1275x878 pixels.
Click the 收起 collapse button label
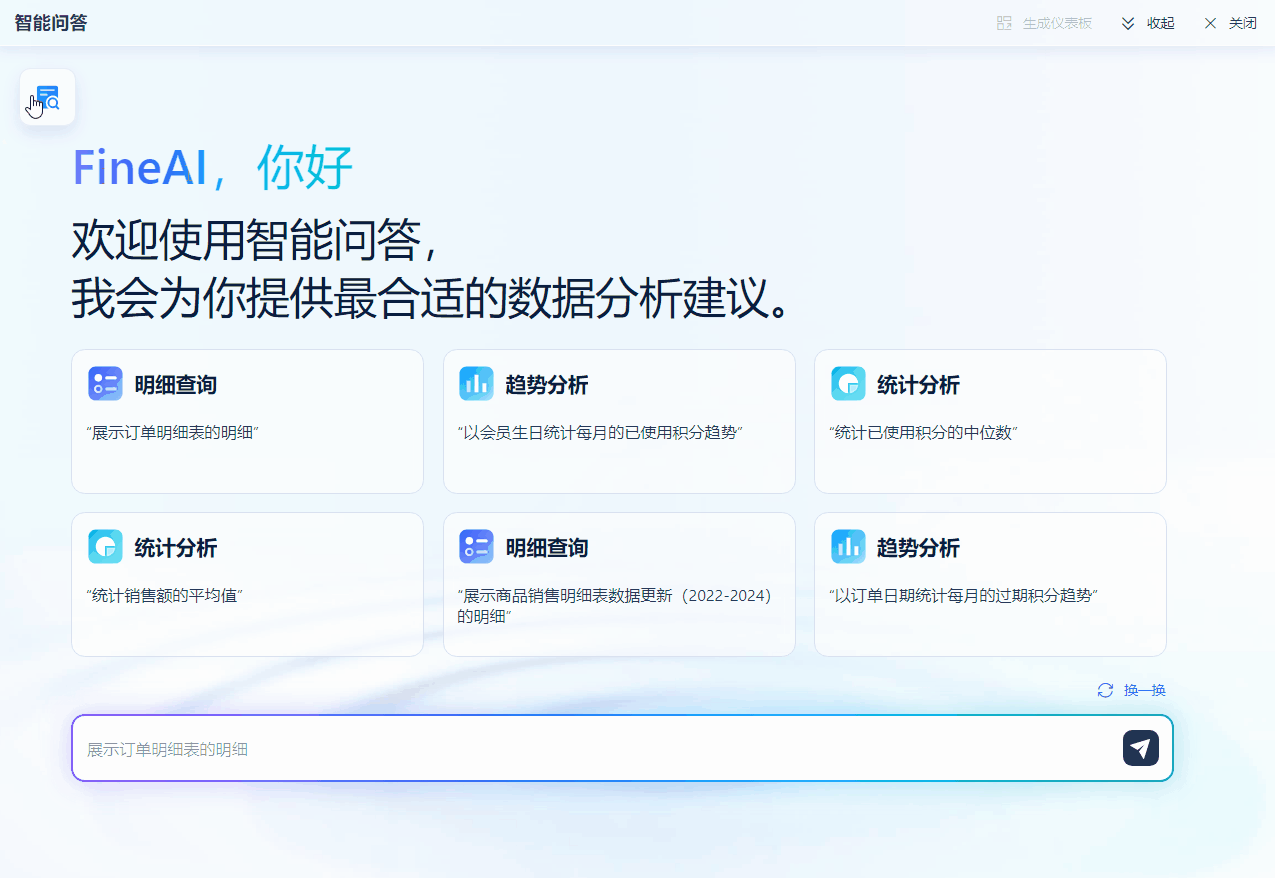tap(1161, 23)
